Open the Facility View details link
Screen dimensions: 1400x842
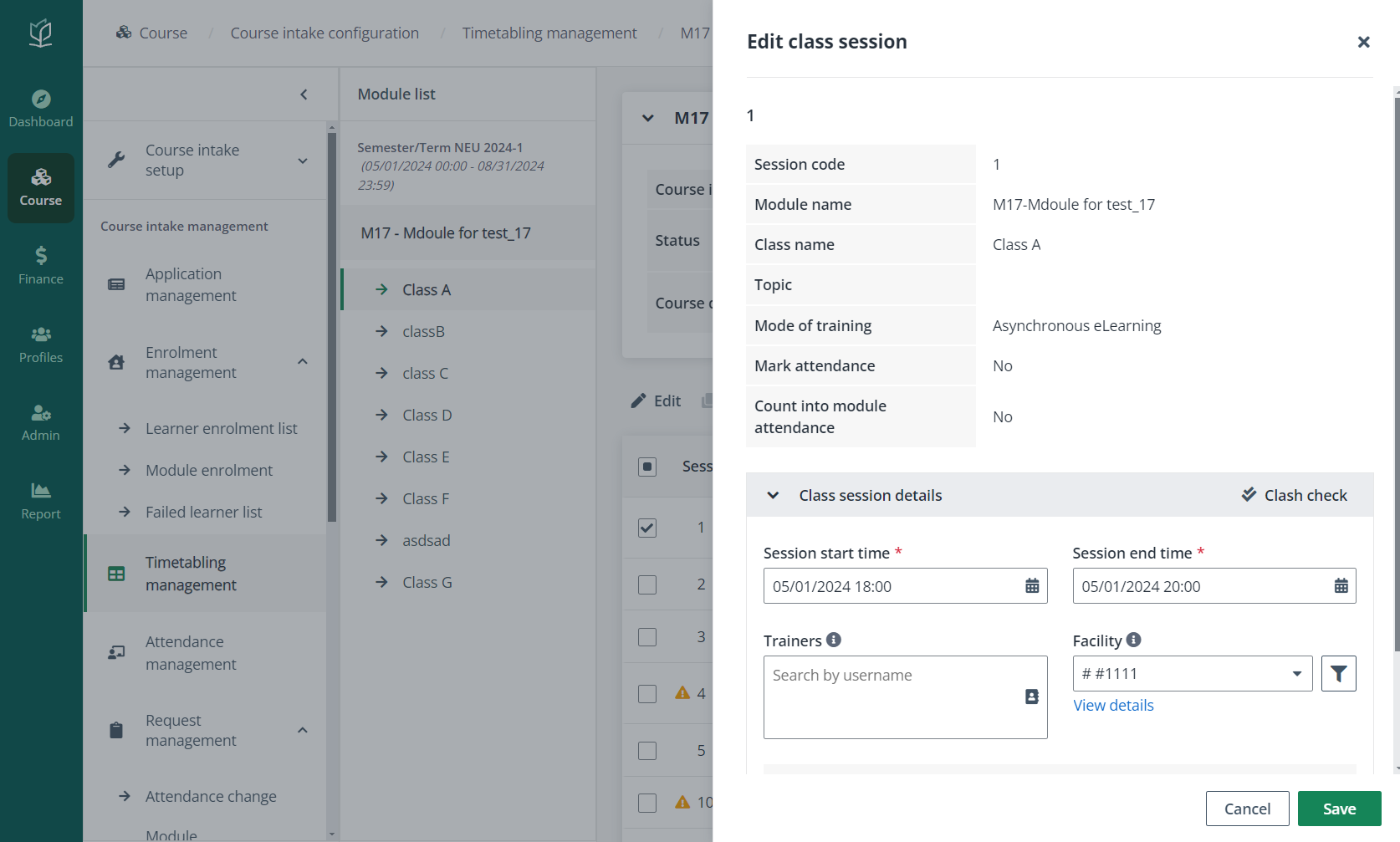click(1113, 705)
